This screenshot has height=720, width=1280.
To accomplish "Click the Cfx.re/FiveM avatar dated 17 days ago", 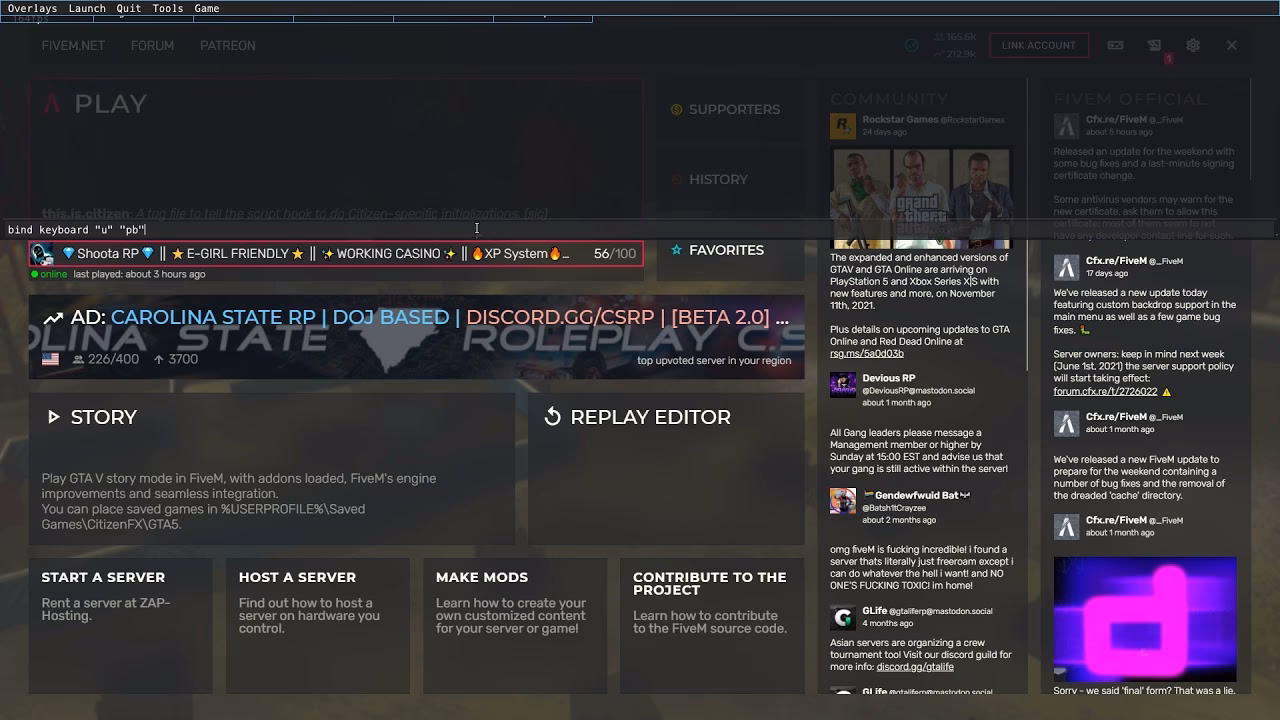I will click(x=1067, y=267).
